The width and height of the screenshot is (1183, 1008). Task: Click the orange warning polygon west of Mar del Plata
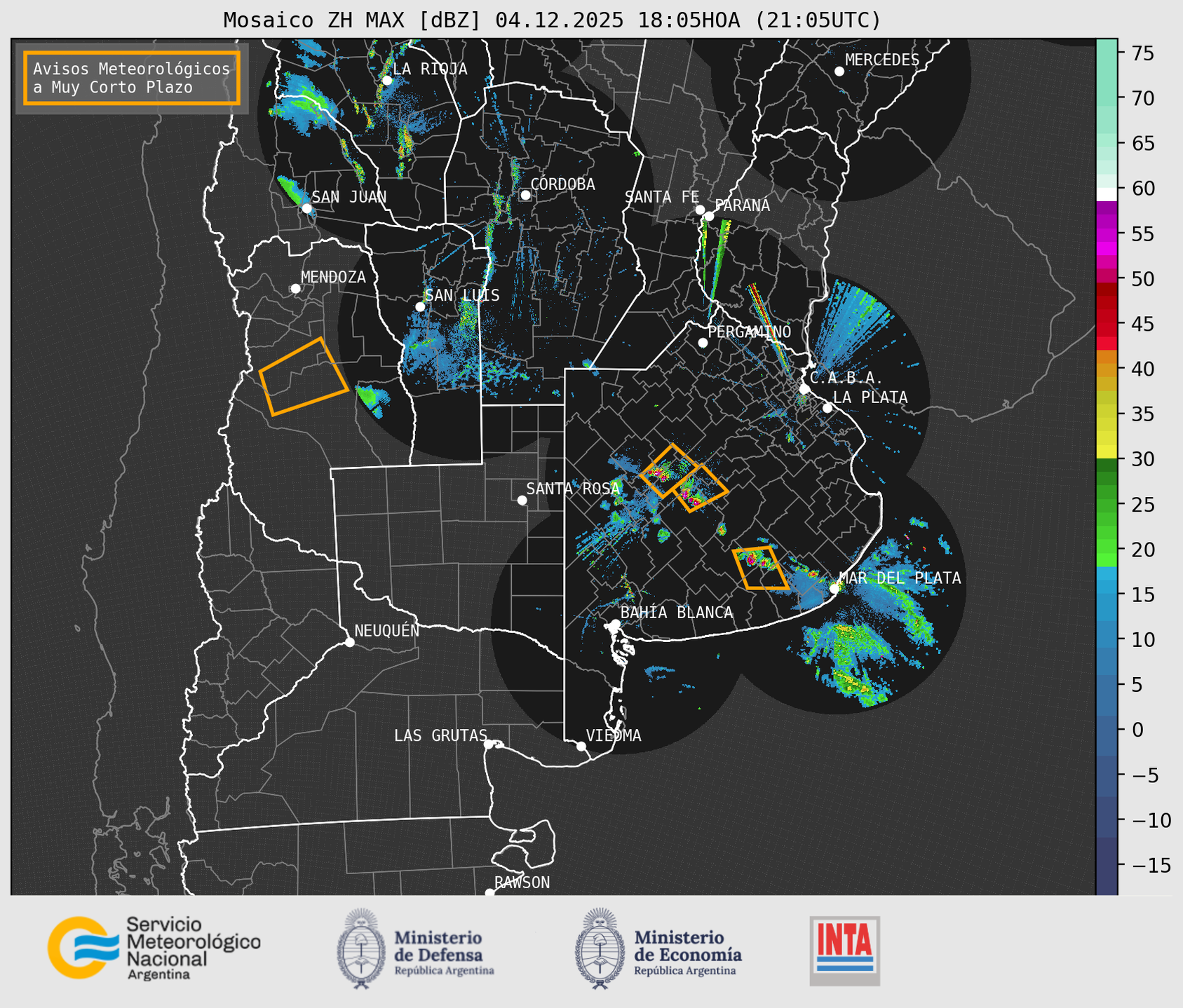tap(760, 567)
